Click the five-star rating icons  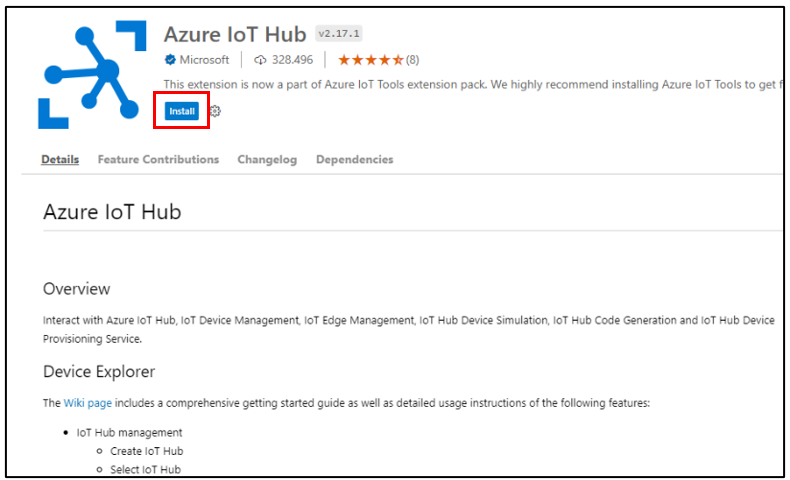pos(371,60)
